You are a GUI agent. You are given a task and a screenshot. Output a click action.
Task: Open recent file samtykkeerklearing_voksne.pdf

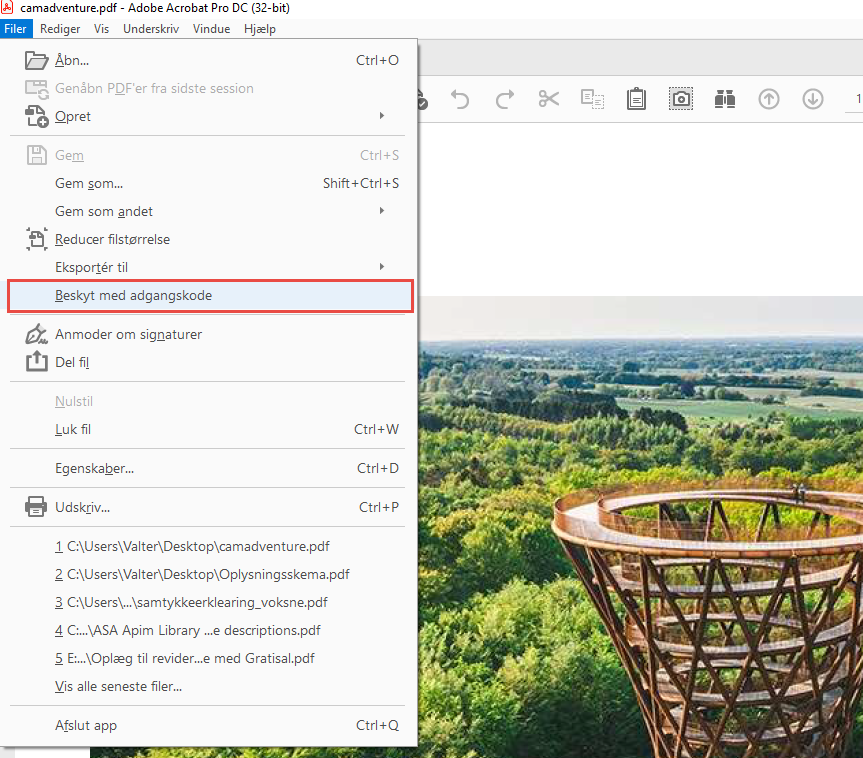(207, 603)
